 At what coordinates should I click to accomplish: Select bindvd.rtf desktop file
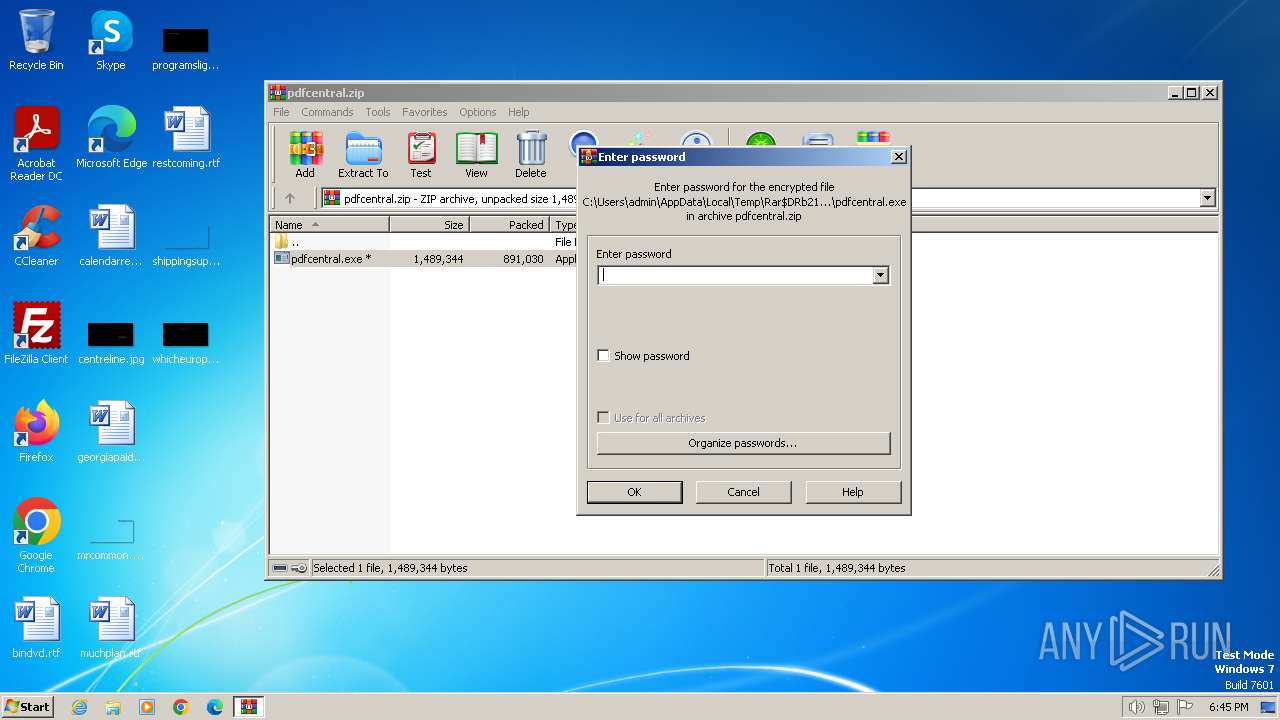coord(36,628)
